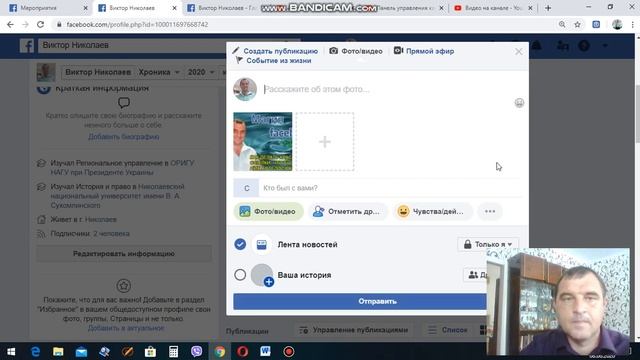Open the Chrome profile avatar
640x360 pixels.
tap(617, 24)
